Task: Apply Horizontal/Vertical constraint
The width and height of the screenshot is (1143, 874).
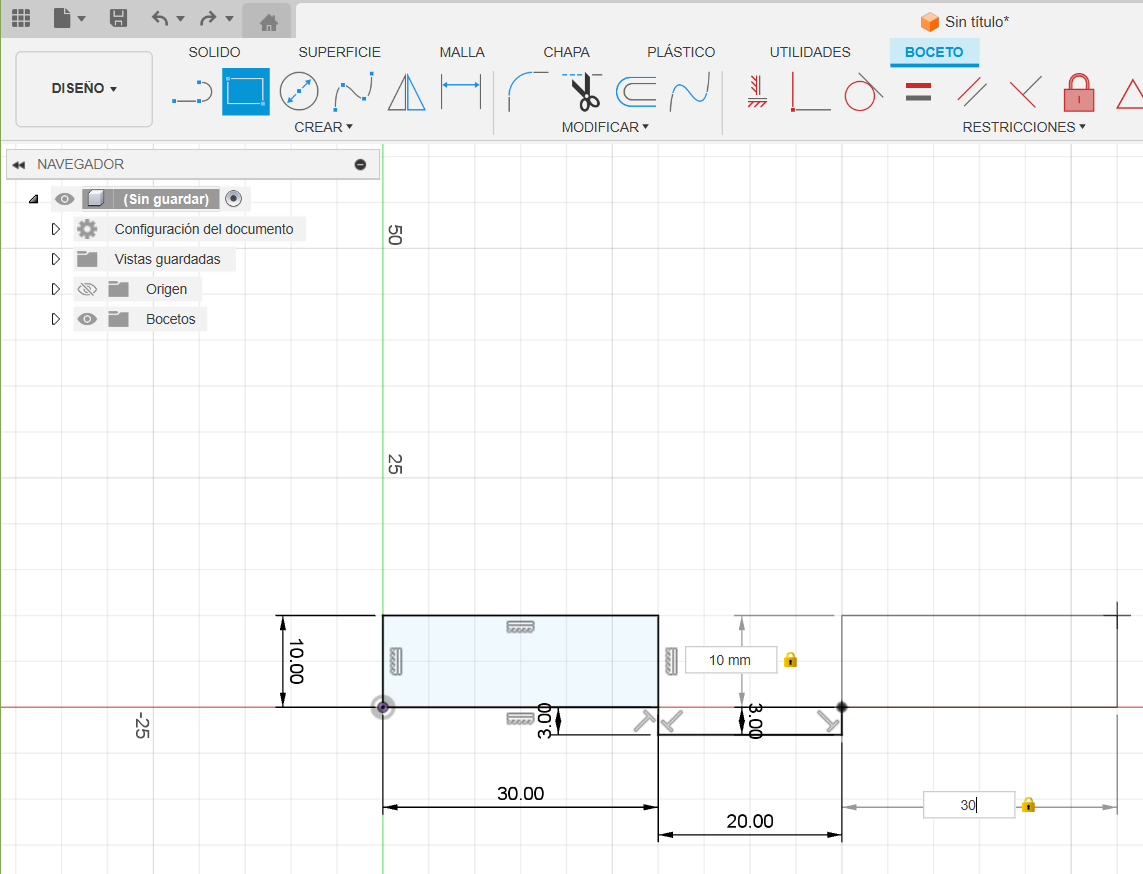Action: pos(757,92)
